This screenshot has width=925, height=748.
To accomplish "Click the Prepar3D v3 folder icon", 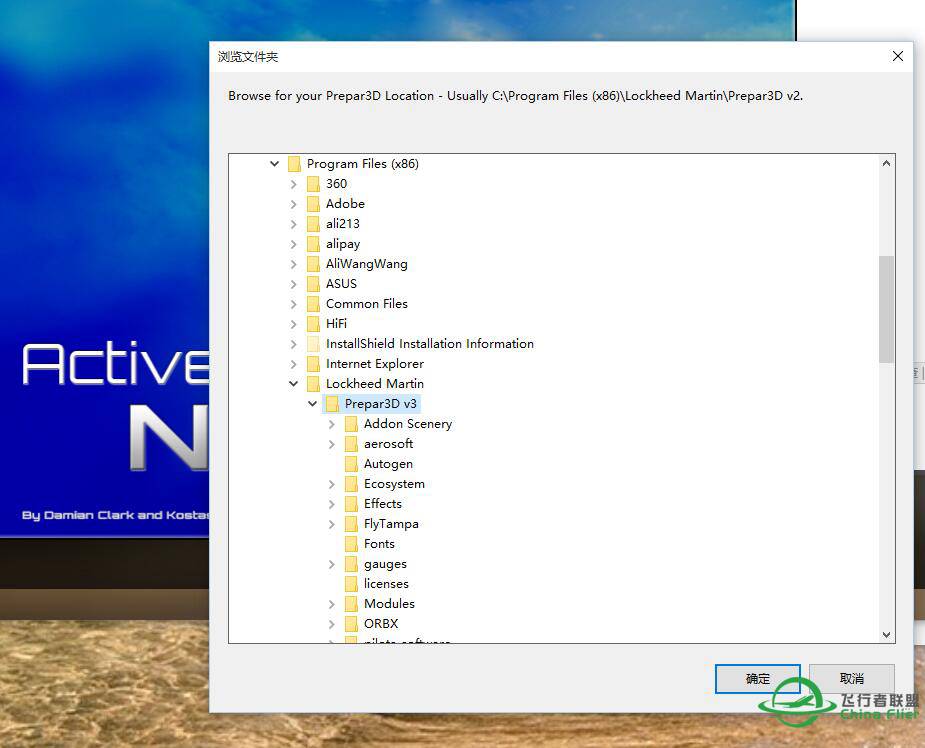I will [332, 404].
